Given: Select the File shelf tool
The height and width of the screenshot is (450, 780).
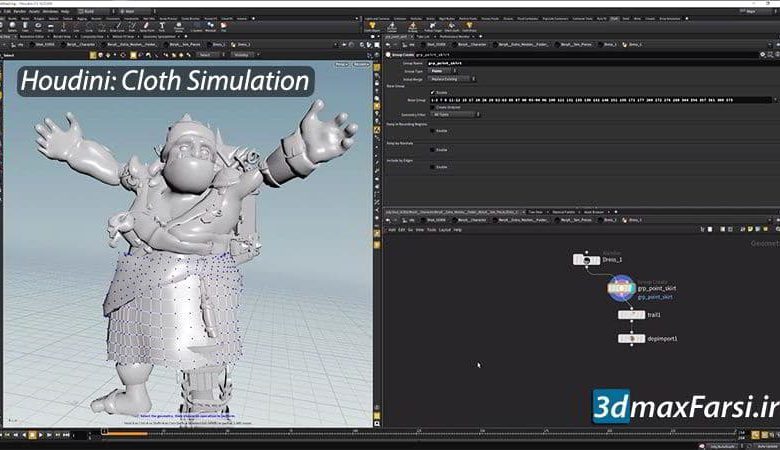Looking at the screenshot, I should pyautogui.click(x=224, y=26).
